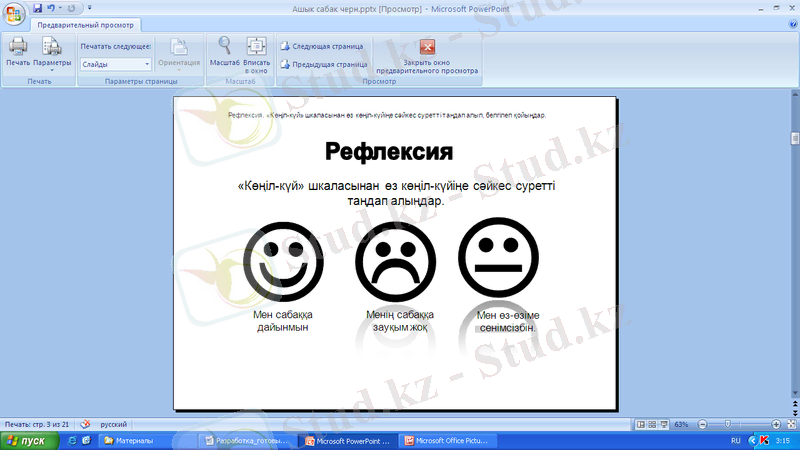Viewport: 800px width, 450px height.
Task: Go to Предыдущая страница
Action: click(323, 64)
